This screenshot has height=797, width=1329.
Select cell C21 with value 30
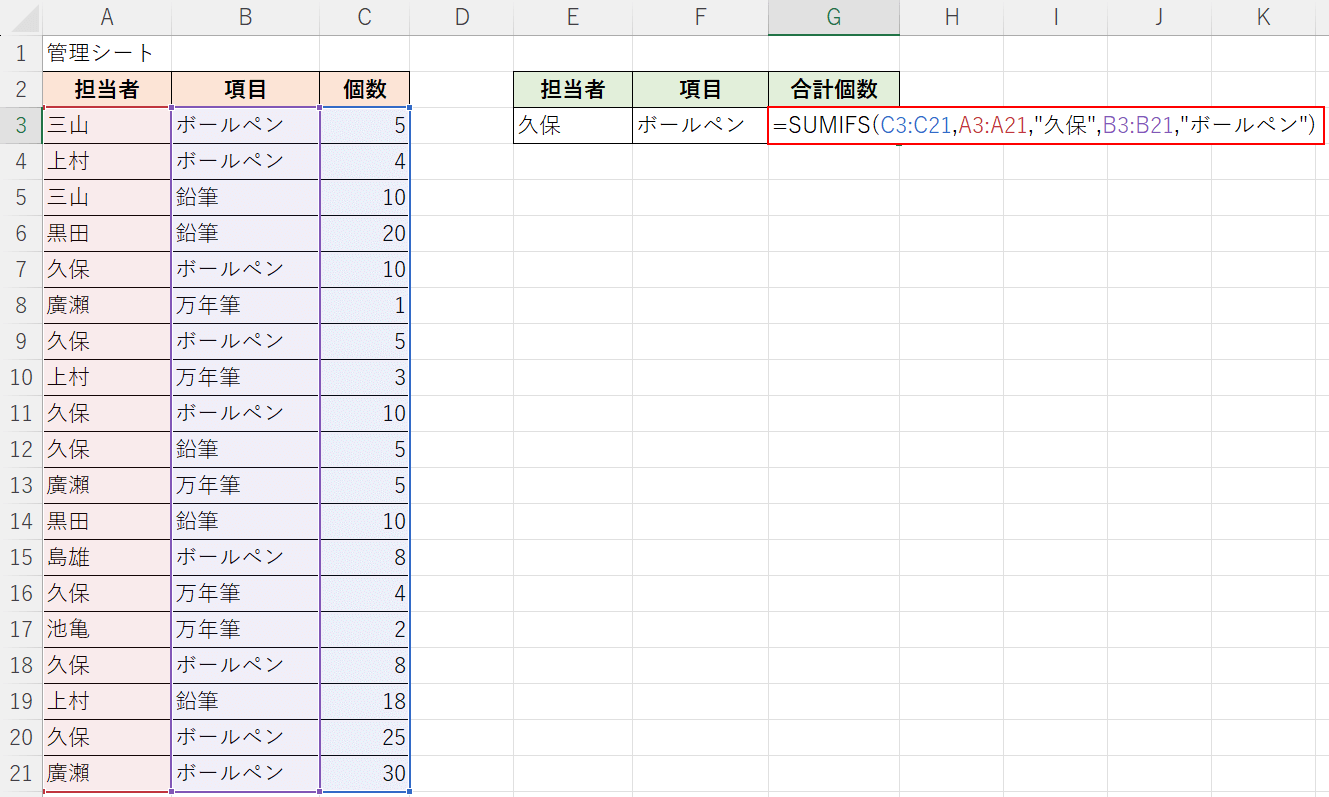click(365, 773)
